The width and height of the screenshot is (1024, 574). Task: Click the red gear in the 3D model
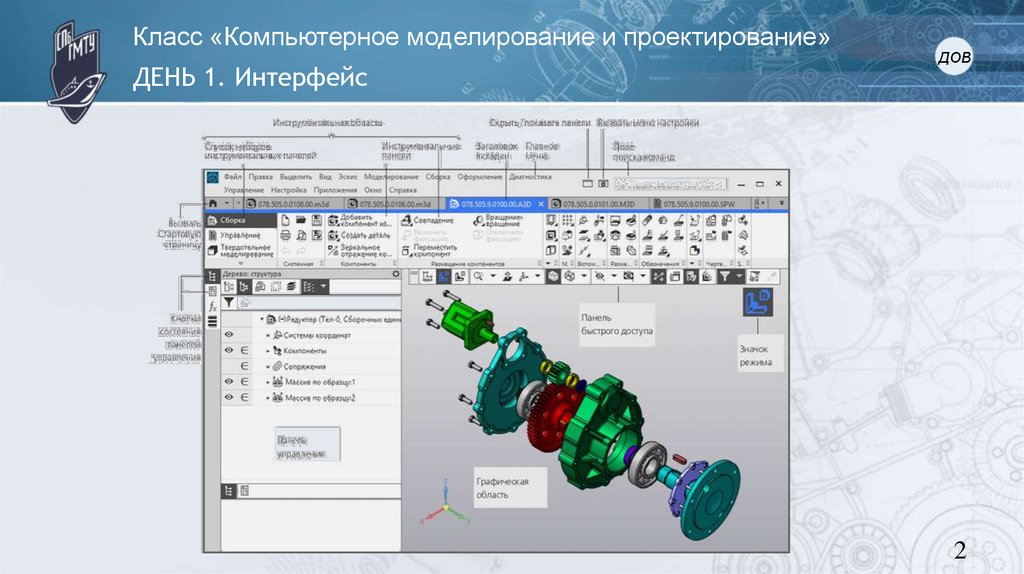(554, 419)
